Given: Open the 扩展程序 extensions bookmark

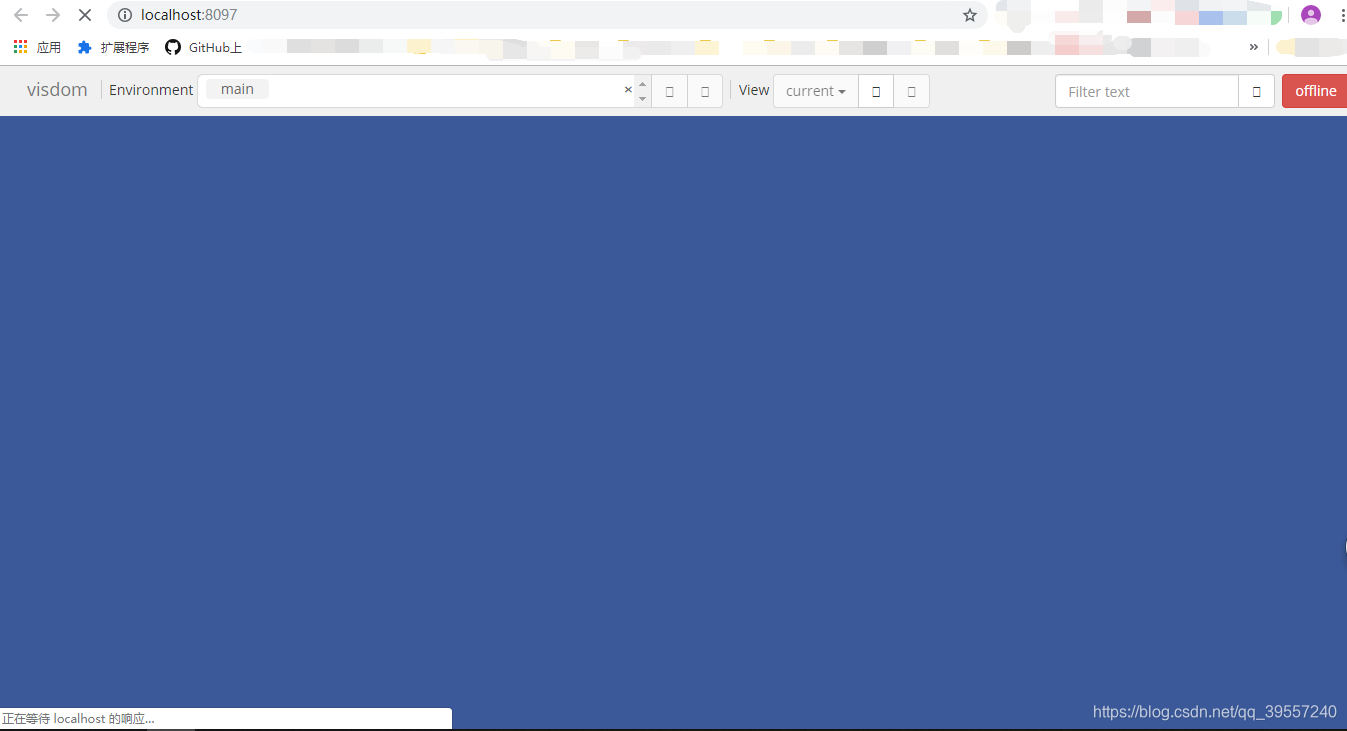Looking at the screenshot, I should coord(113,47).
